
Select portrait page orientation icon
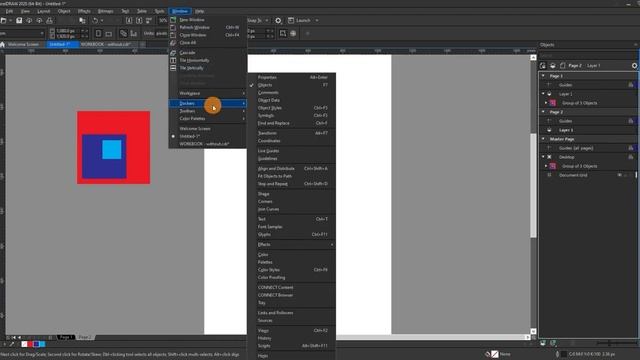pos(98,33)
